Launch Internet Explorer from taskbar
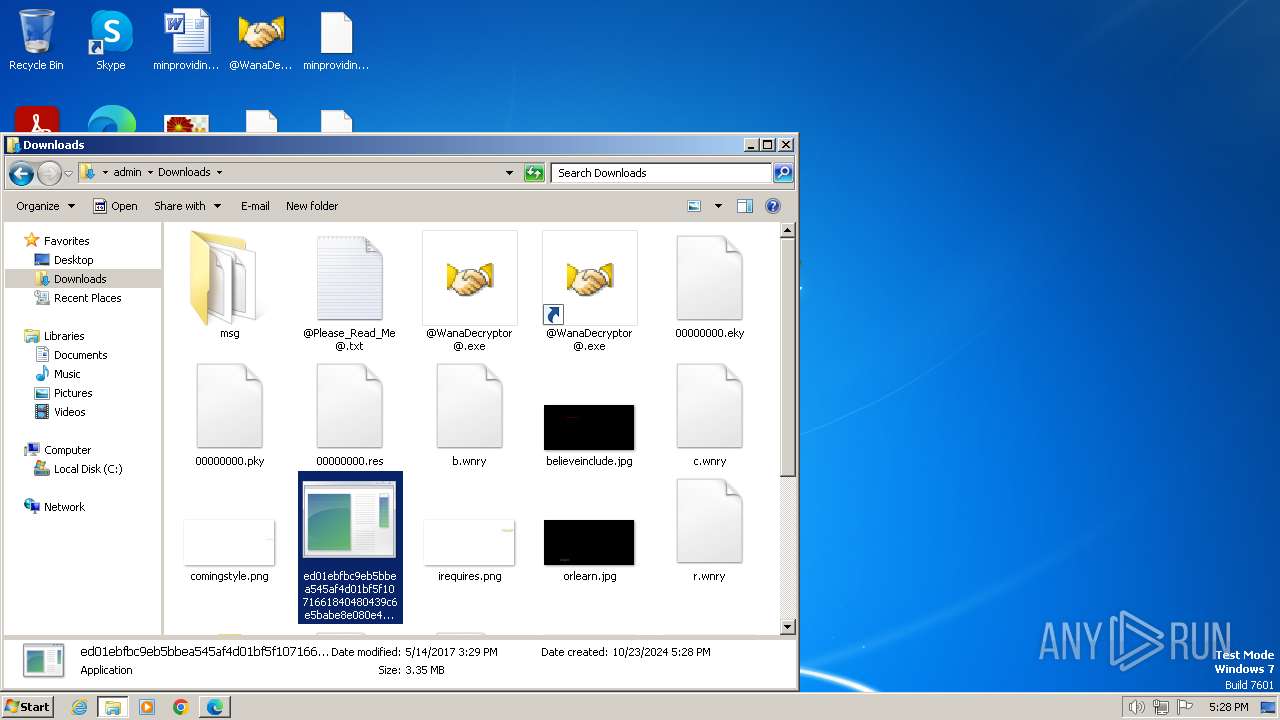The height and width of the screenshot is (720, 1280). [79, 707]
